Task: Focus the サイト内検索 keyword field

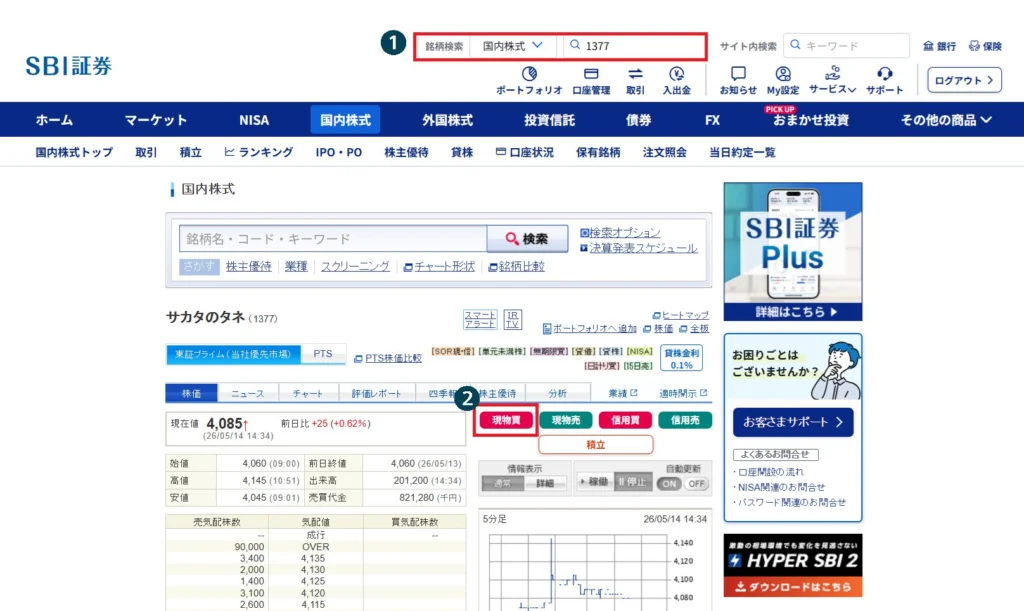Action: [846, 46]
